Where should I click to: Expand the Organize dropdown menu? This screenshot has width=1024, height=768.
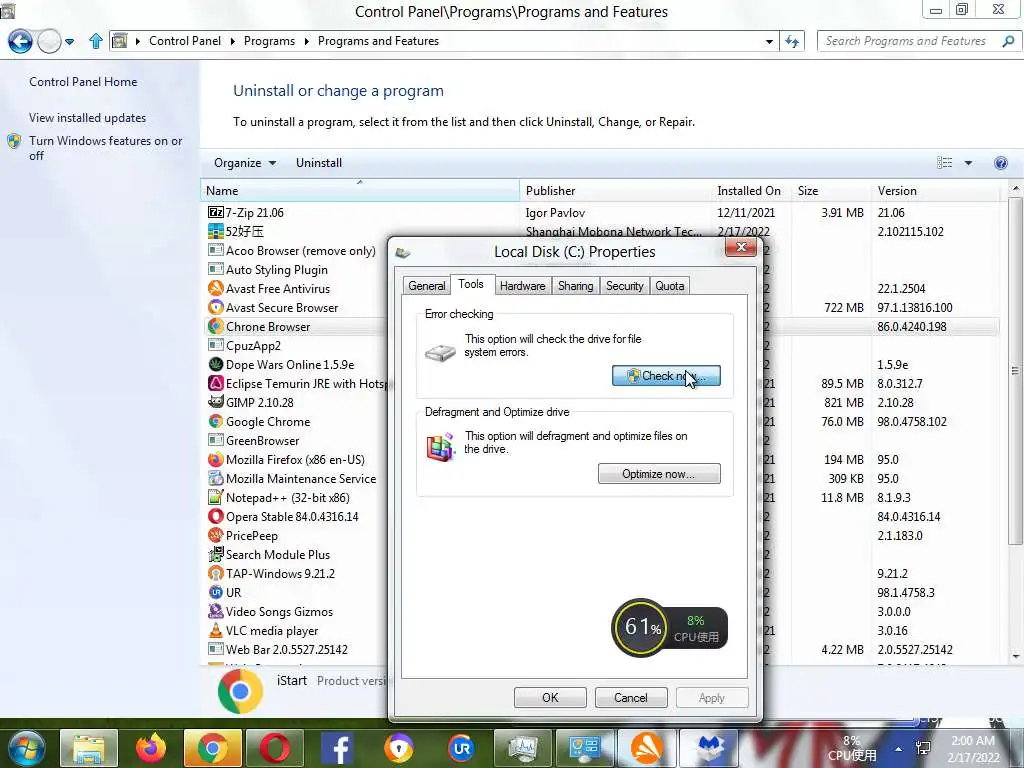click(x=245, y=163)
